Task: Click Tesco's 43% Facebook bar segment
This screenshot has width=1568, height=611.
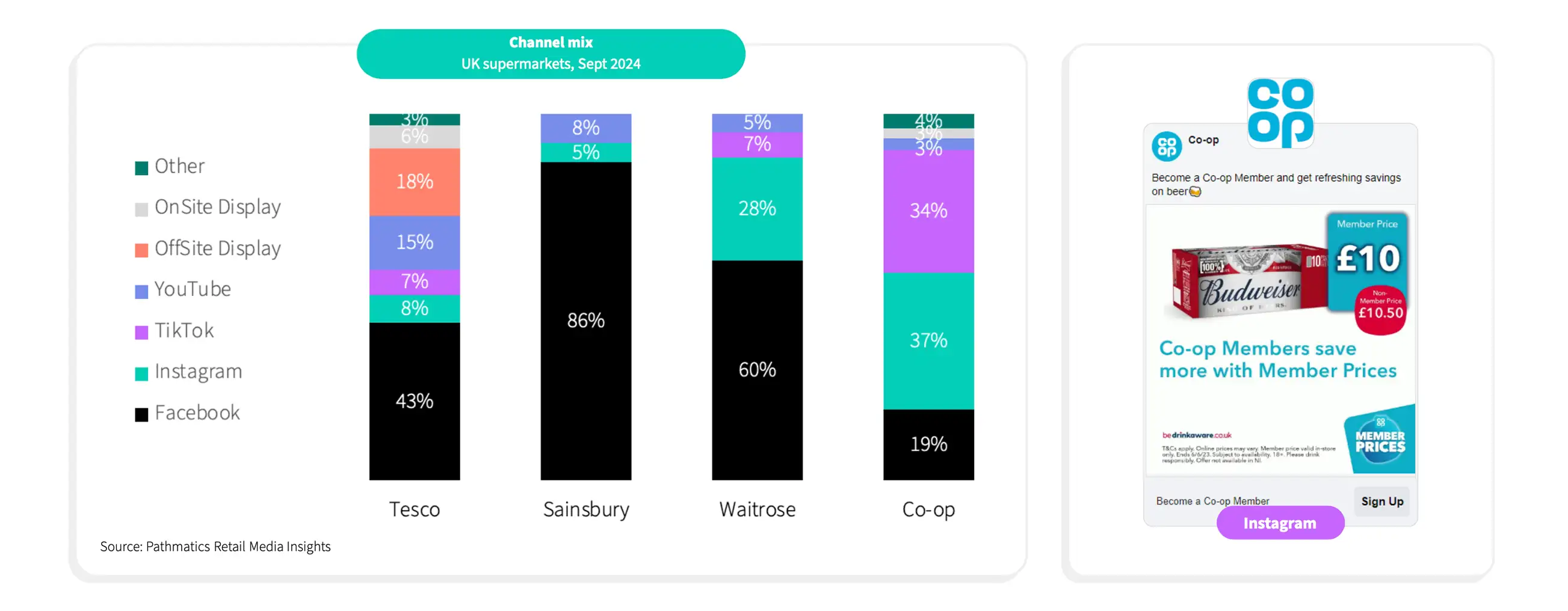Action: point(415,401)
